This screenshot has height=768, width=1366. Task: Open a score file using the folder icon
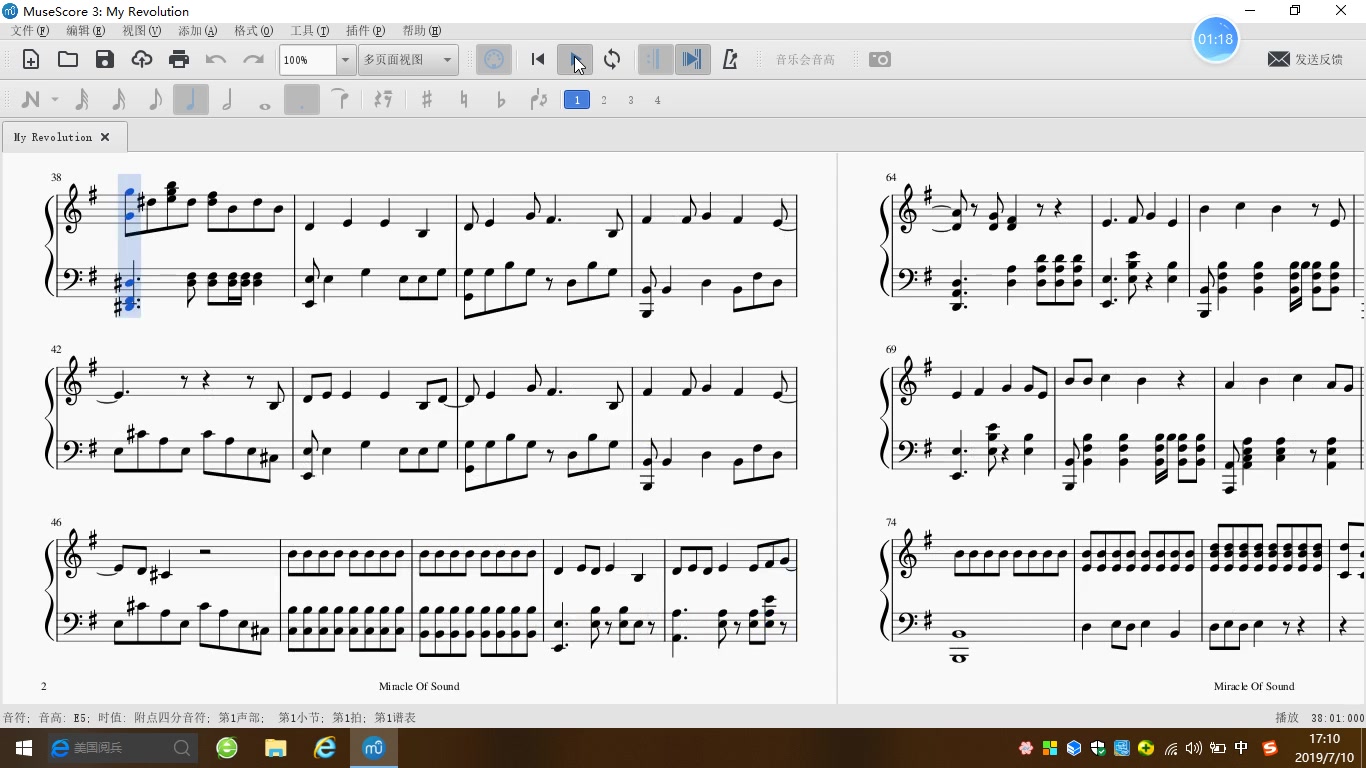68,60
